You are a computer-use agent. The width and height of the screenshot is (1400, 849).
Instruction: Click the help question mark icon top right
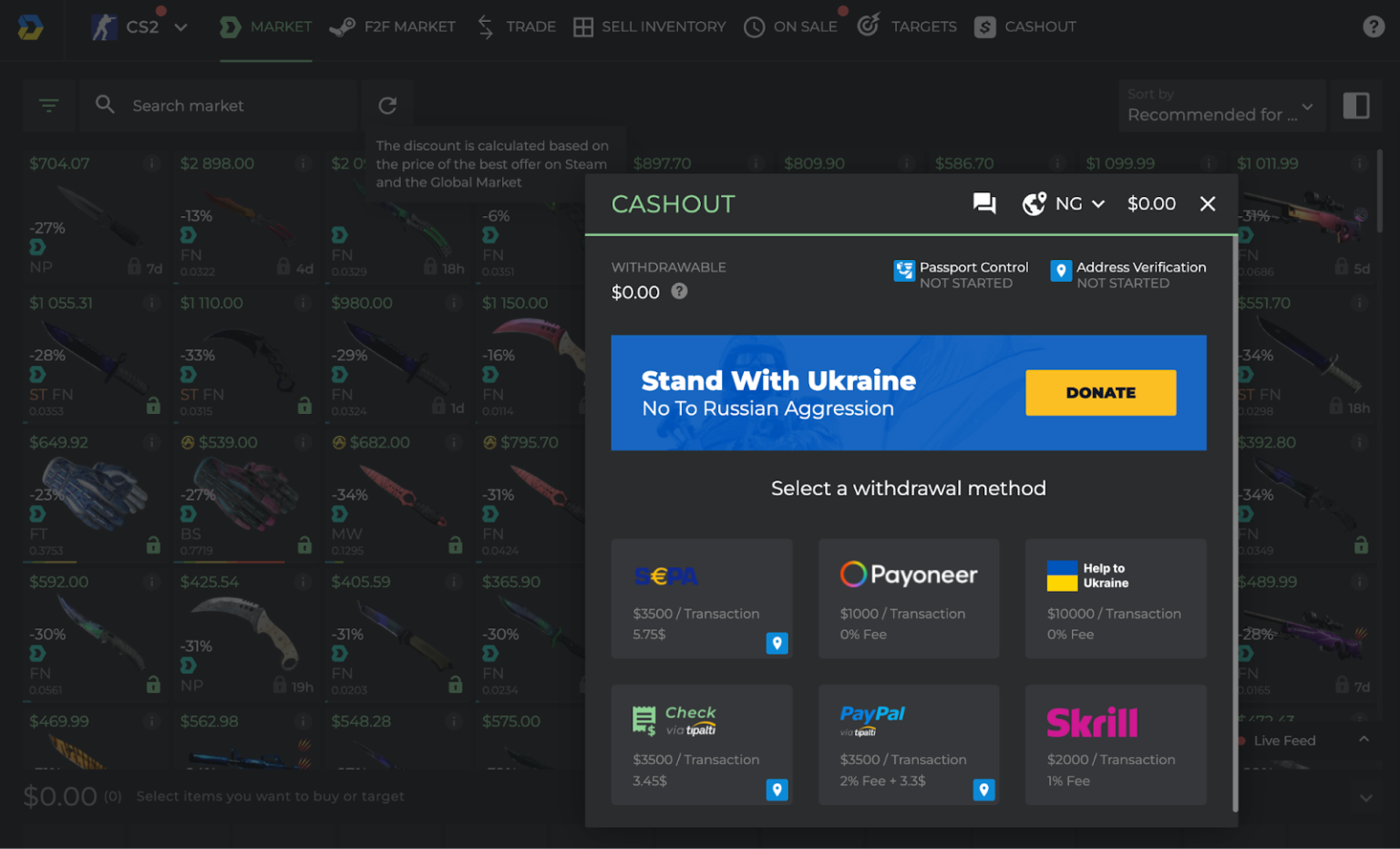1373,26
